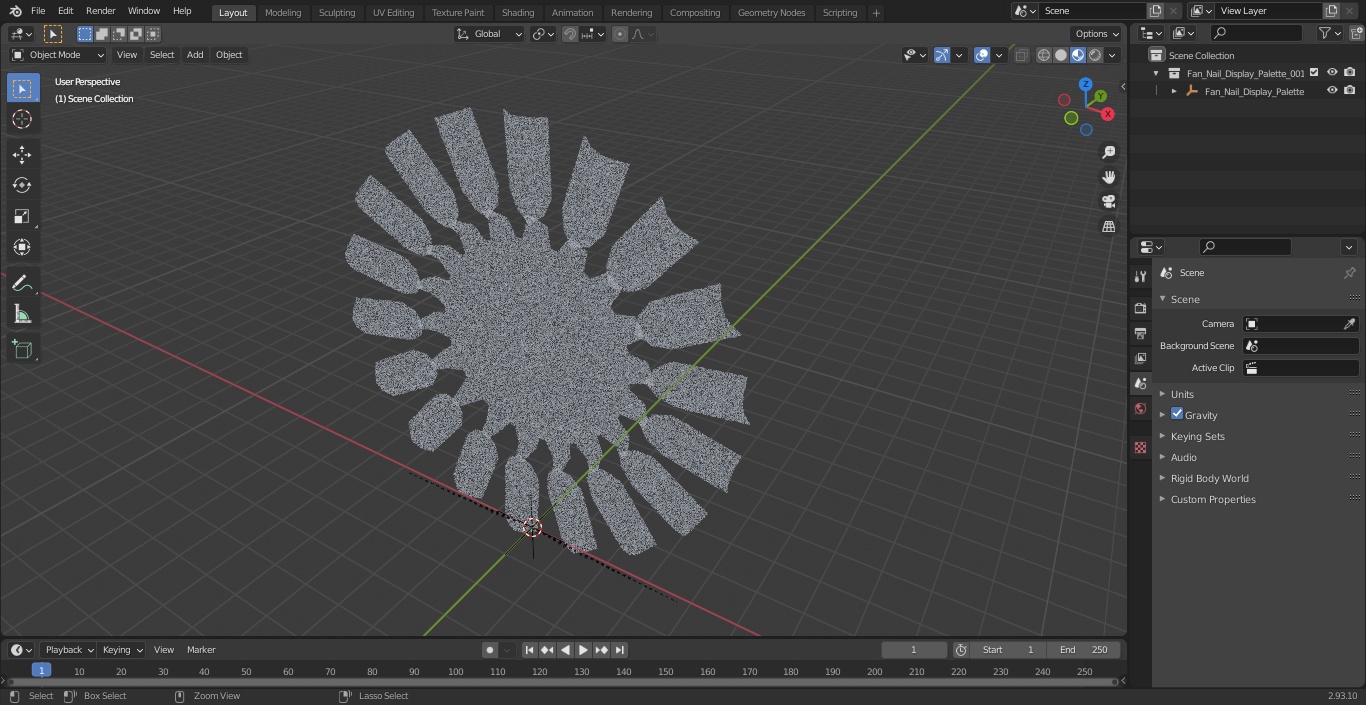Switch to the Geometry Nodes workspace tab
This screenshot has width=1366, height=705.
pos(771,12)
